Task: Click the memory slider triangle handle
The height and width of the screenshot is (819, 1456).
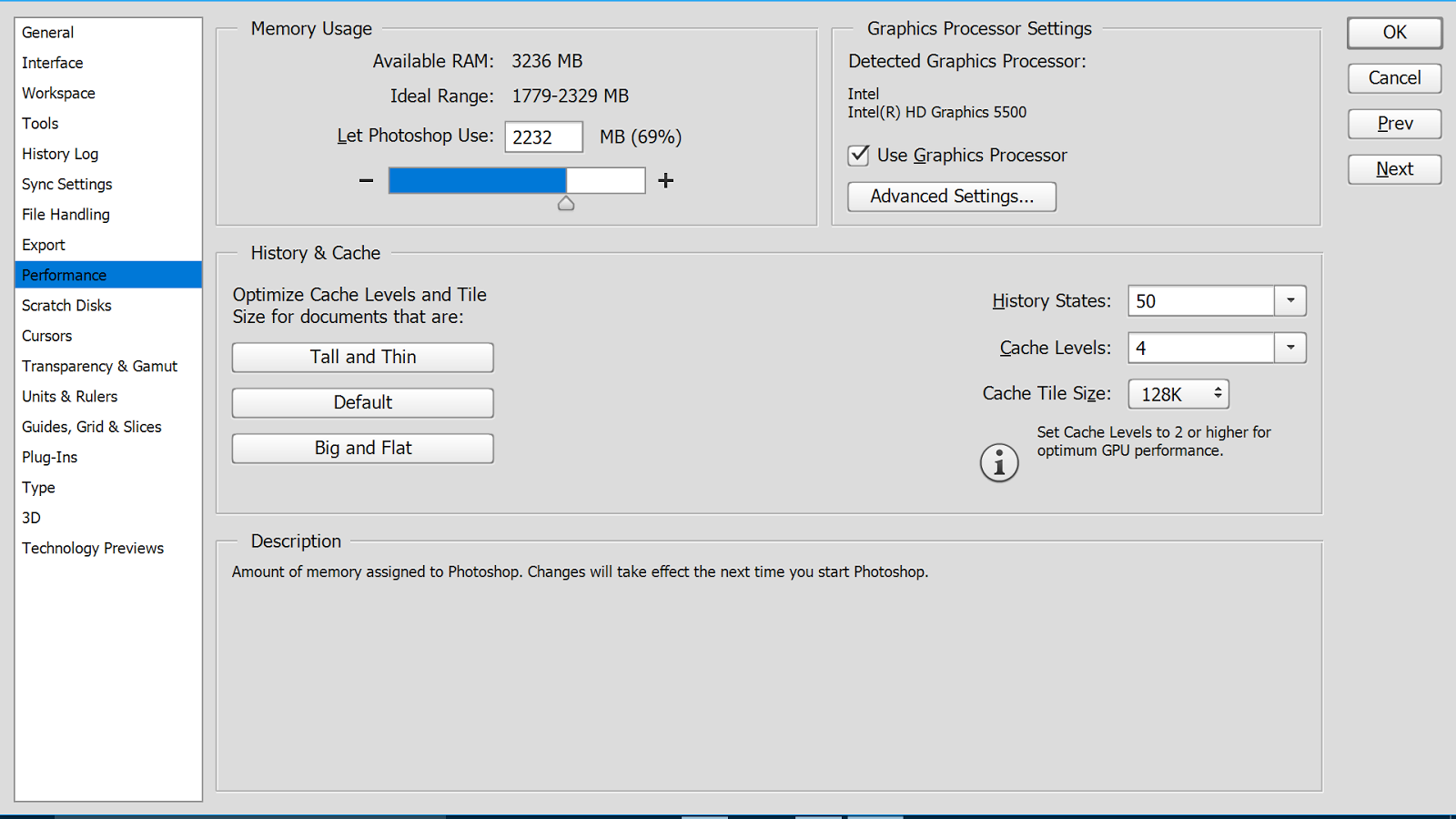Action: point(566,203)
